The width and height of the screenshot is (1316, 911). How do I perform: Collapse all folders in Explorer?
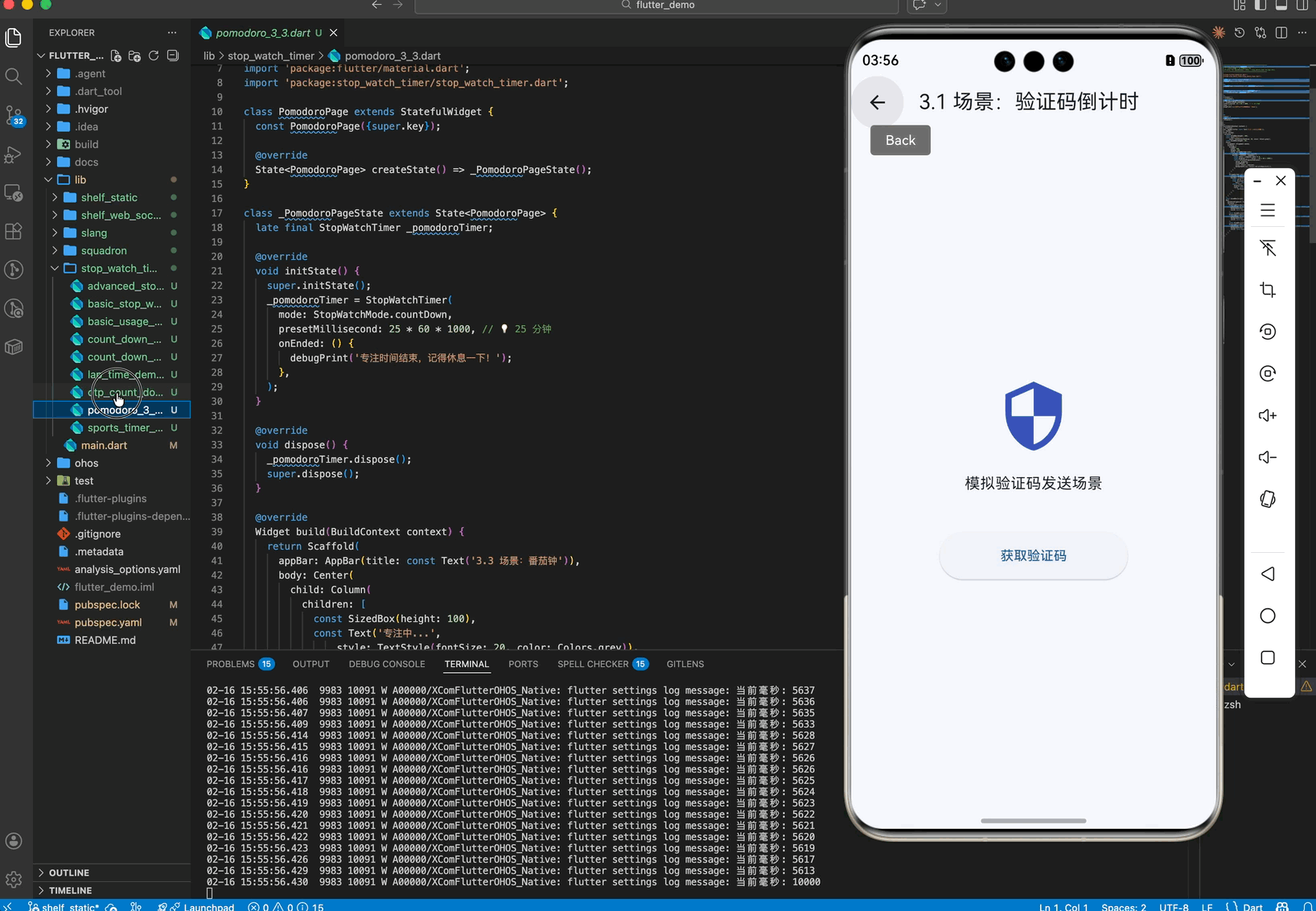[173, 56]
